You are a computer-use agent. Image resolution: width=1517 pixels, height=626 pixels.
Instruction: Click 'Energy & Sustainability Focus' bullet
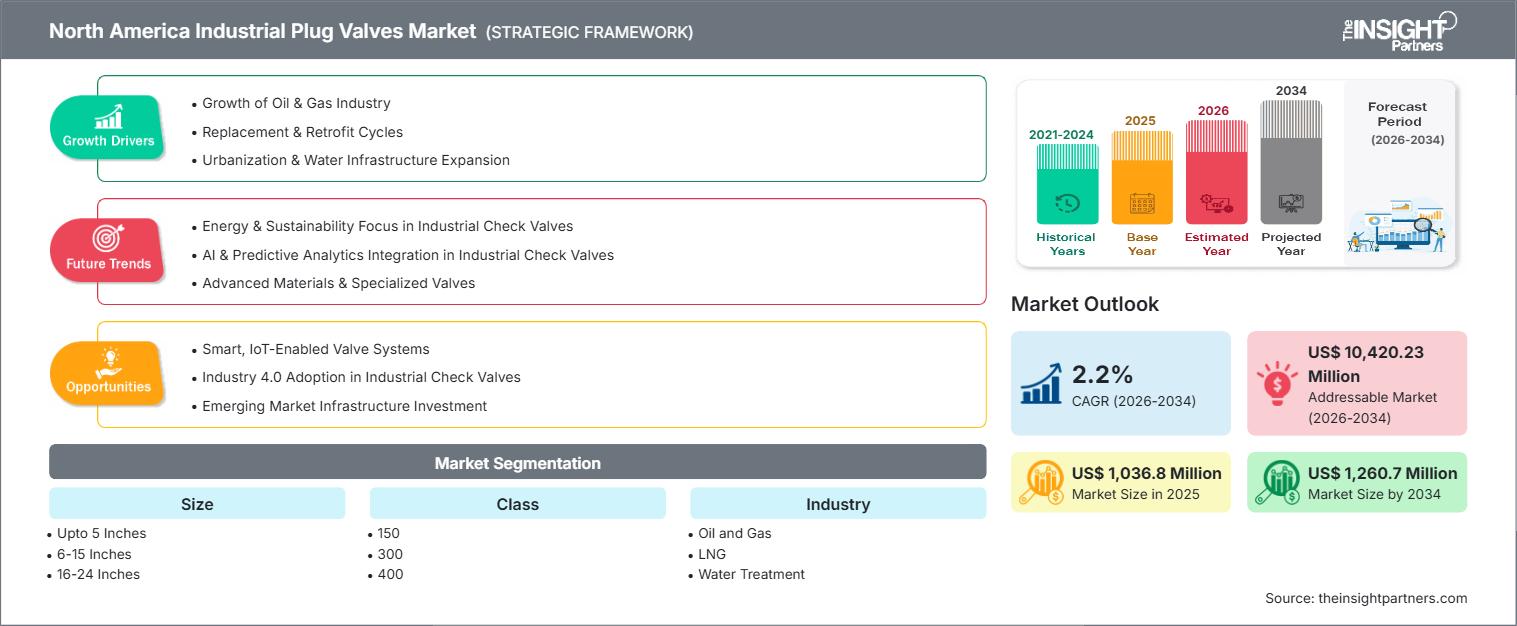click(387, 226)
